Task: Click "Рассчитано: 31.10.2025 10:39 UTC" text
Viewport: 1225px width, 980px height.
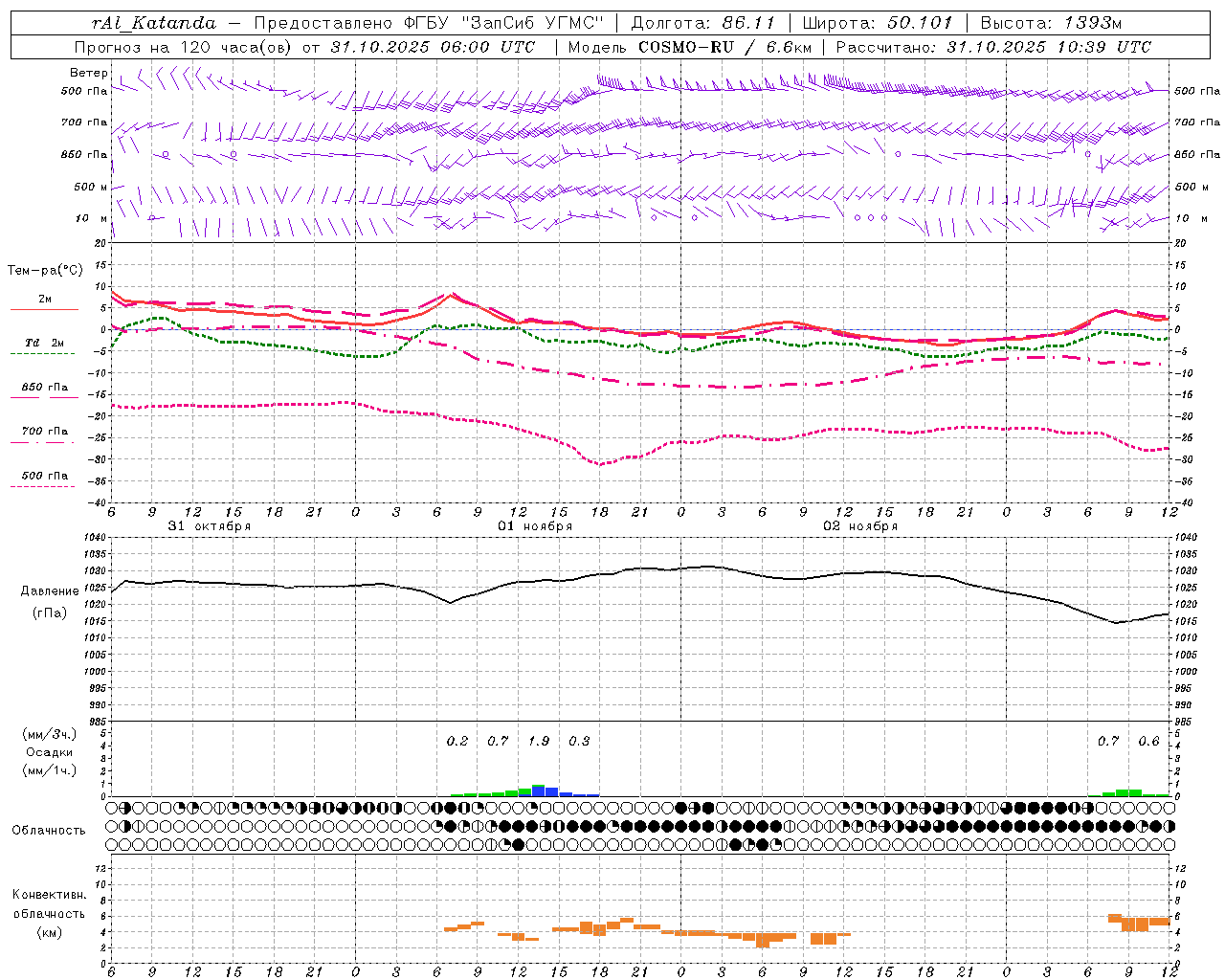Action: [993, 47]
